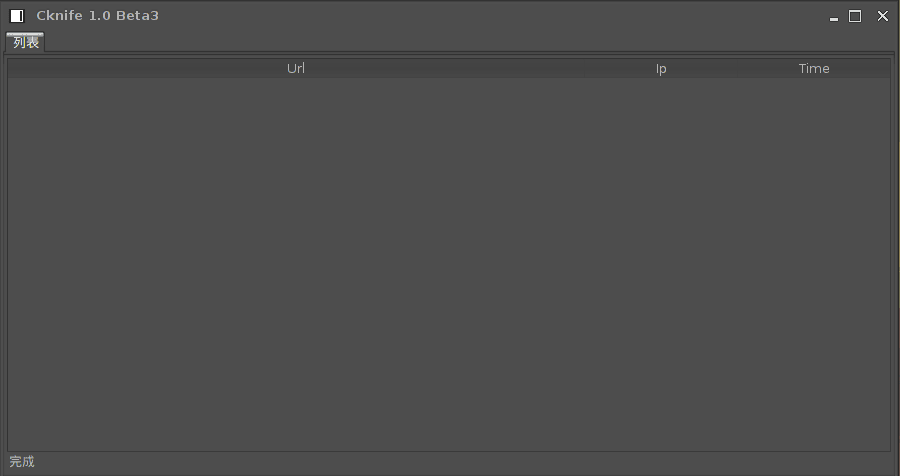
Task: Click the 完成 status label
Action: click(22, 462)
